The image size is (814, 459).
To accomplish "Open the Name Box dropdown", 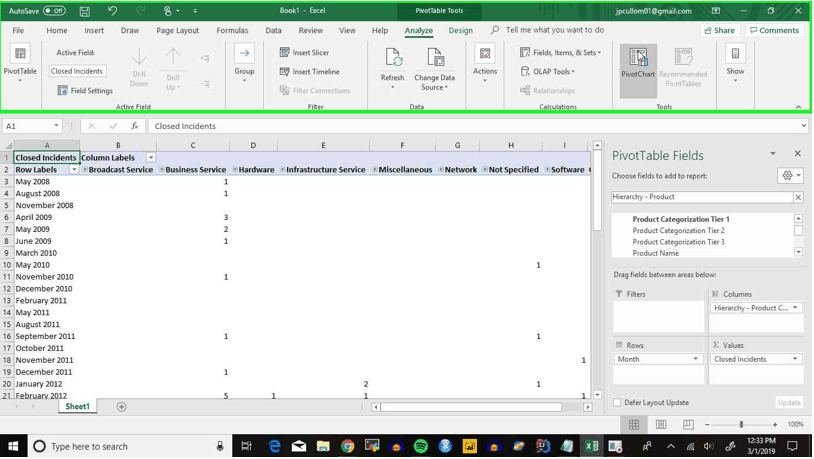I will pos(56,126).
